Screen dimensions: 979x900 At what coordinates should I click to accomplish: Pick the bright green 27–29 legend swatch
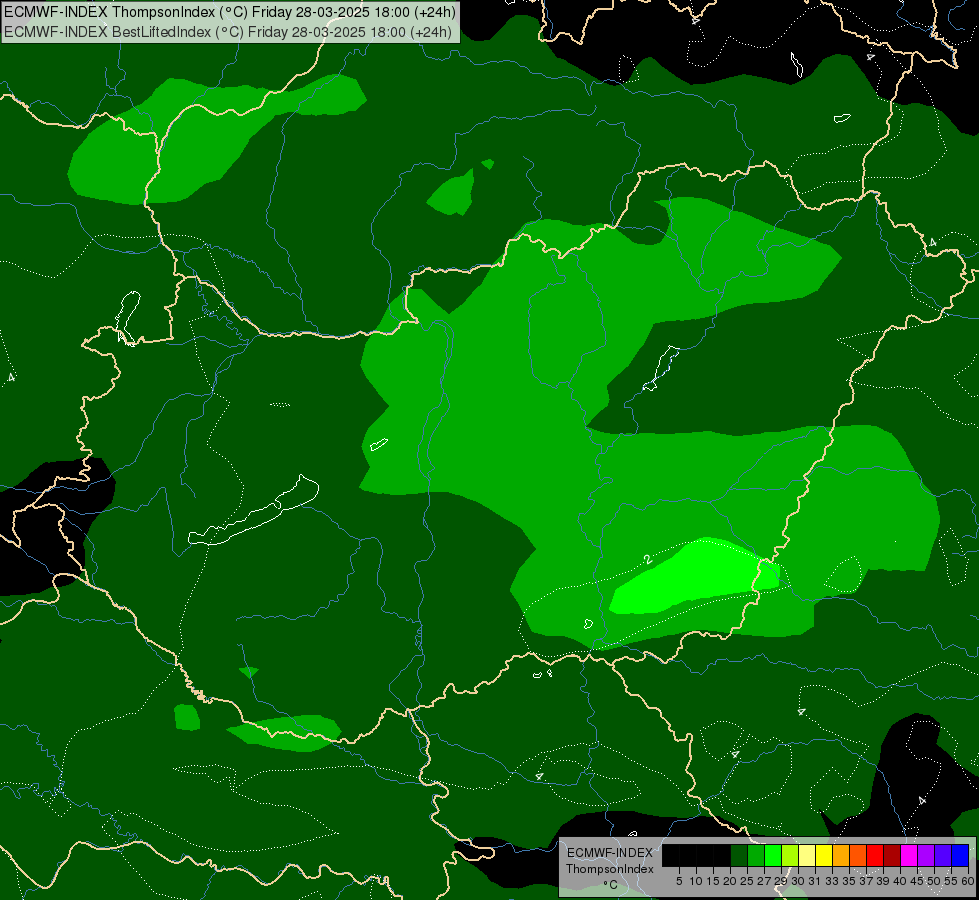tap(773, 855)
